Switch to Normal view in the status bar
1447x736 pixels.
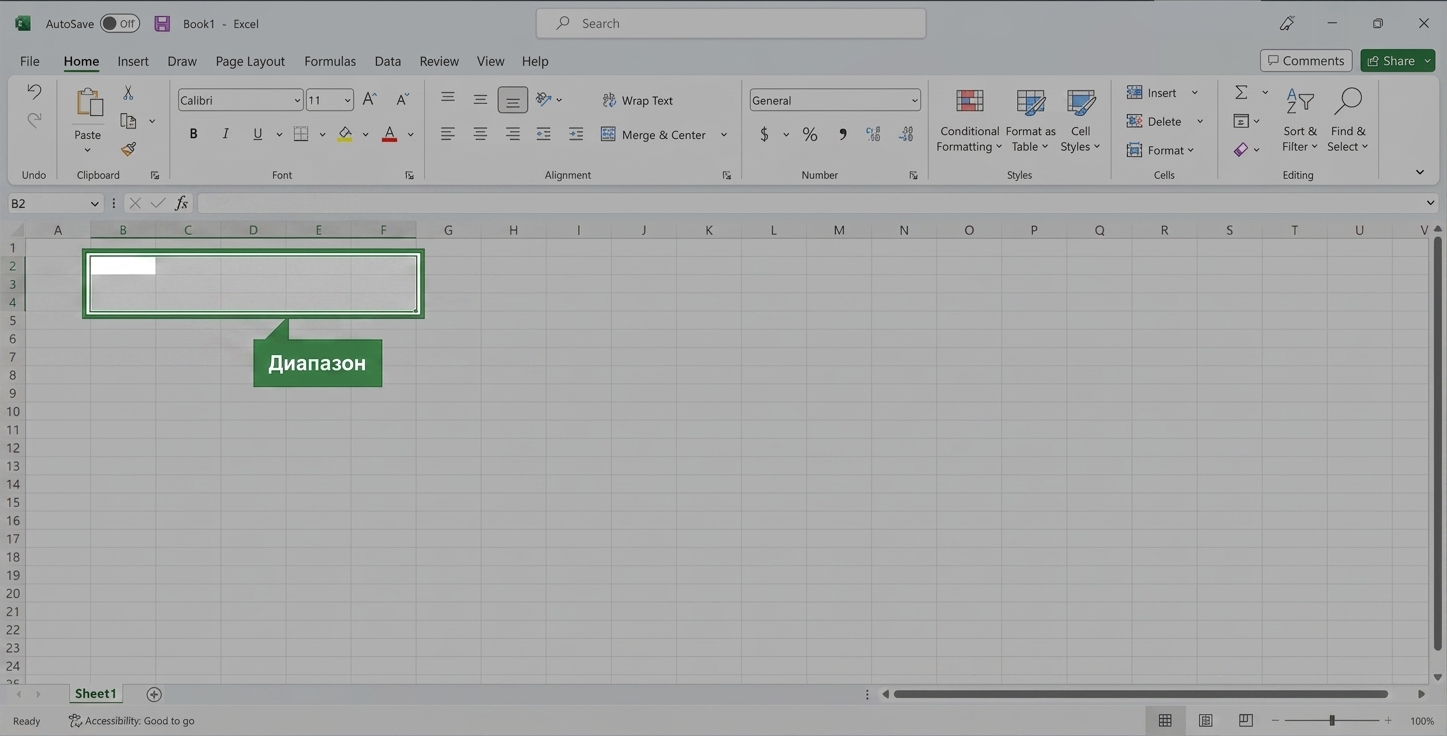pyautogui.click(x=1165, y=720)
